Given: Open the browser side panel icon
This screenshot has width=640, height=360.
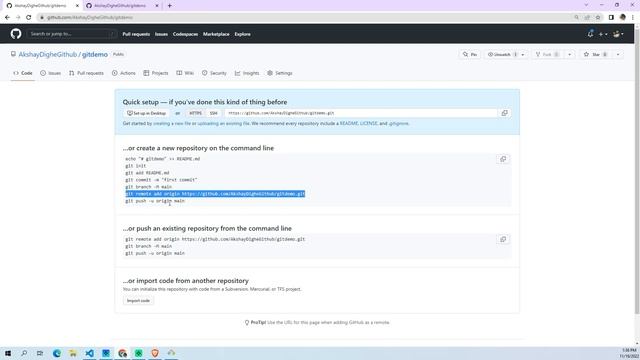Looking at the screenshot, I should pos(611,18).
